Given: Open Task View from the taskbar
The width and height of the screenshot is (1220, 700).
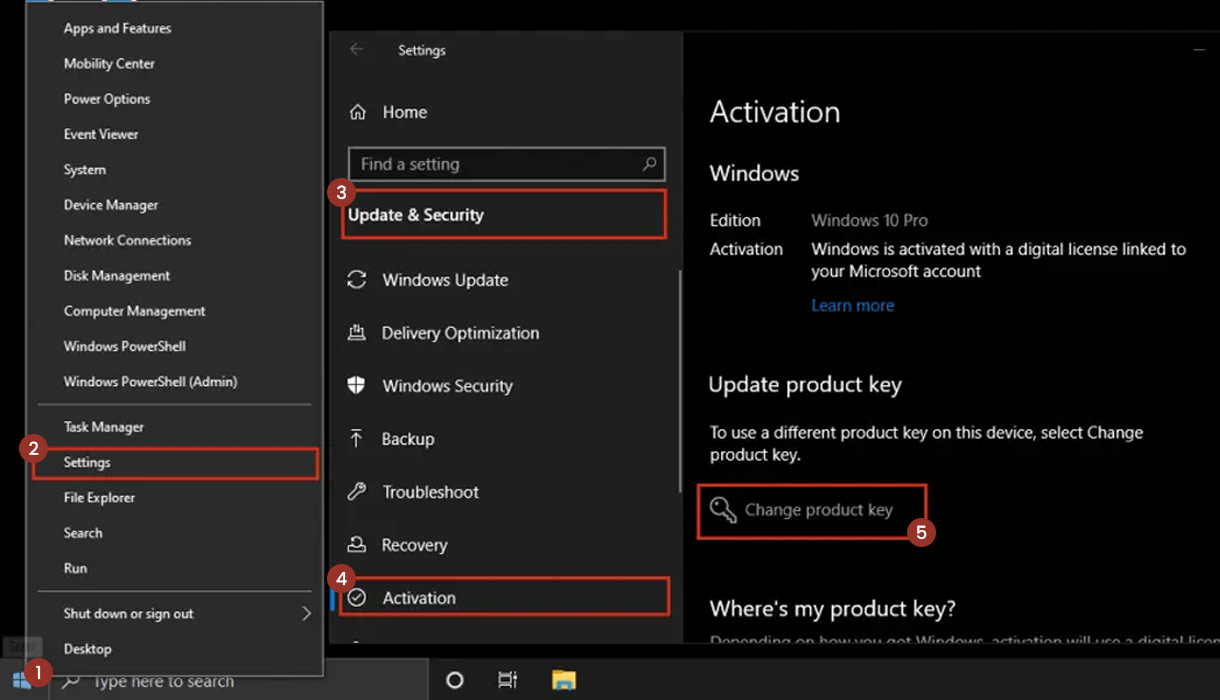Looking at the screenshot, I should pos(508,680).
